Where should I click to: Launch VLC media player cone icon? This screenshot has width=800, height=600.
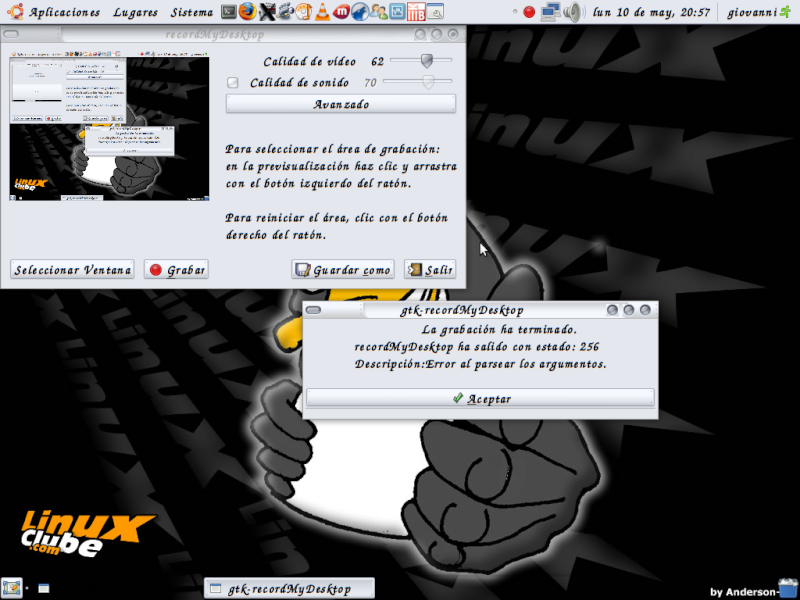322,11
